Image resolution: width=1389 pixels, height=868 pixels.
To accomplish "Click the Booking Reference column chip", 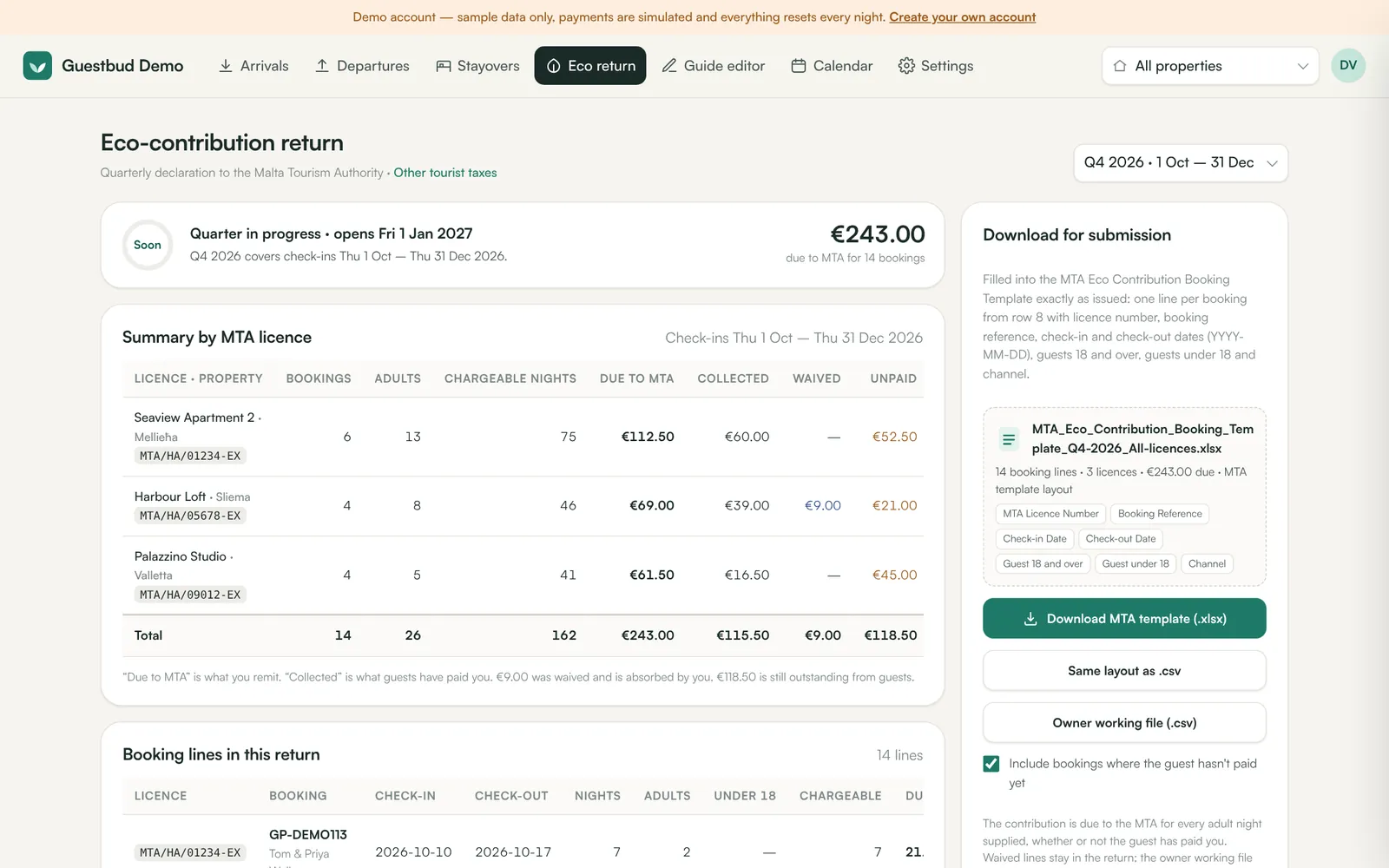I will click(x=1160, y=514).
